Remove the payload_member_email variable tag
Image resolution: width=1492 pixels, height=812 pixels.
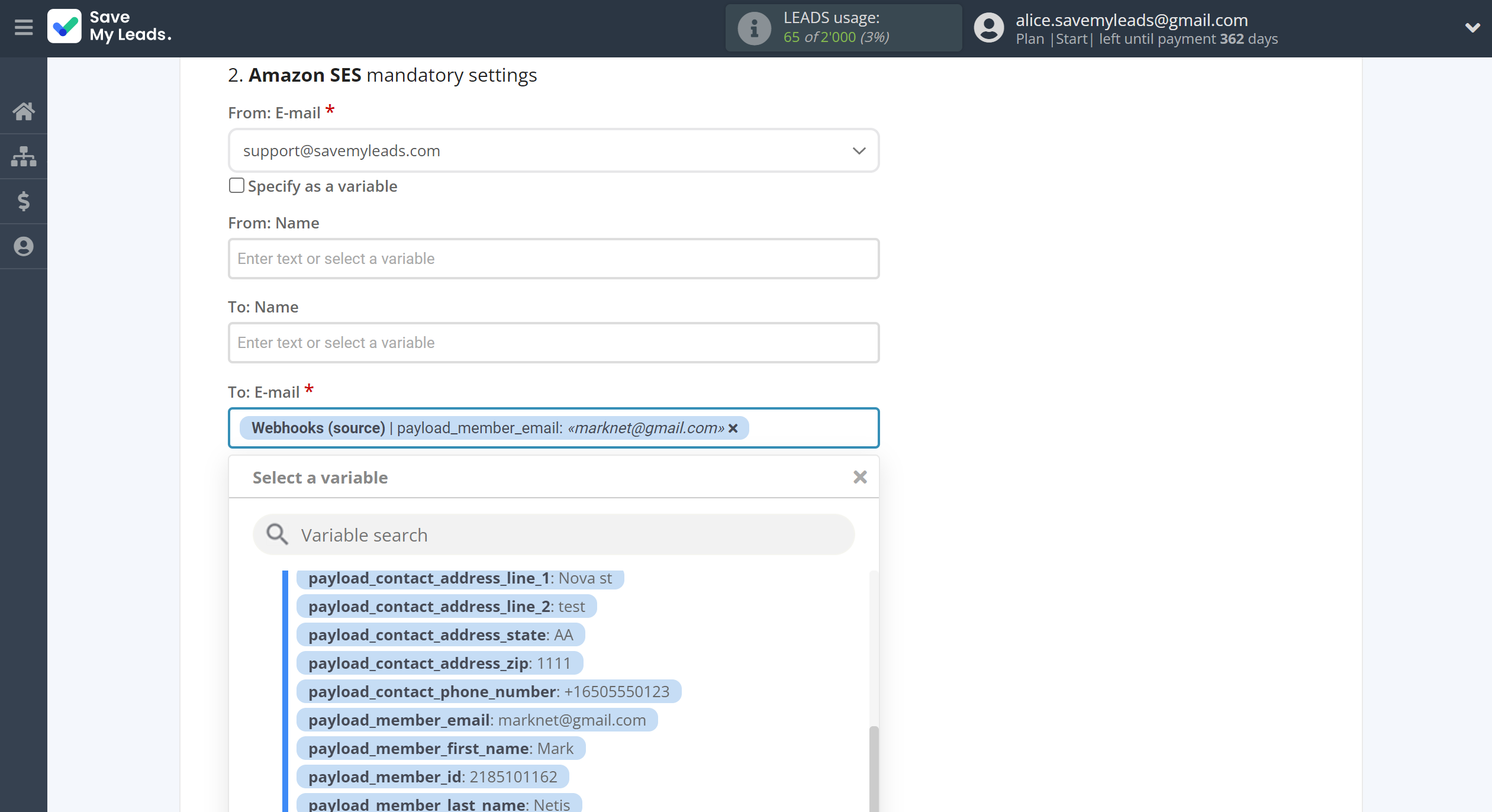(x=733, y=428)
